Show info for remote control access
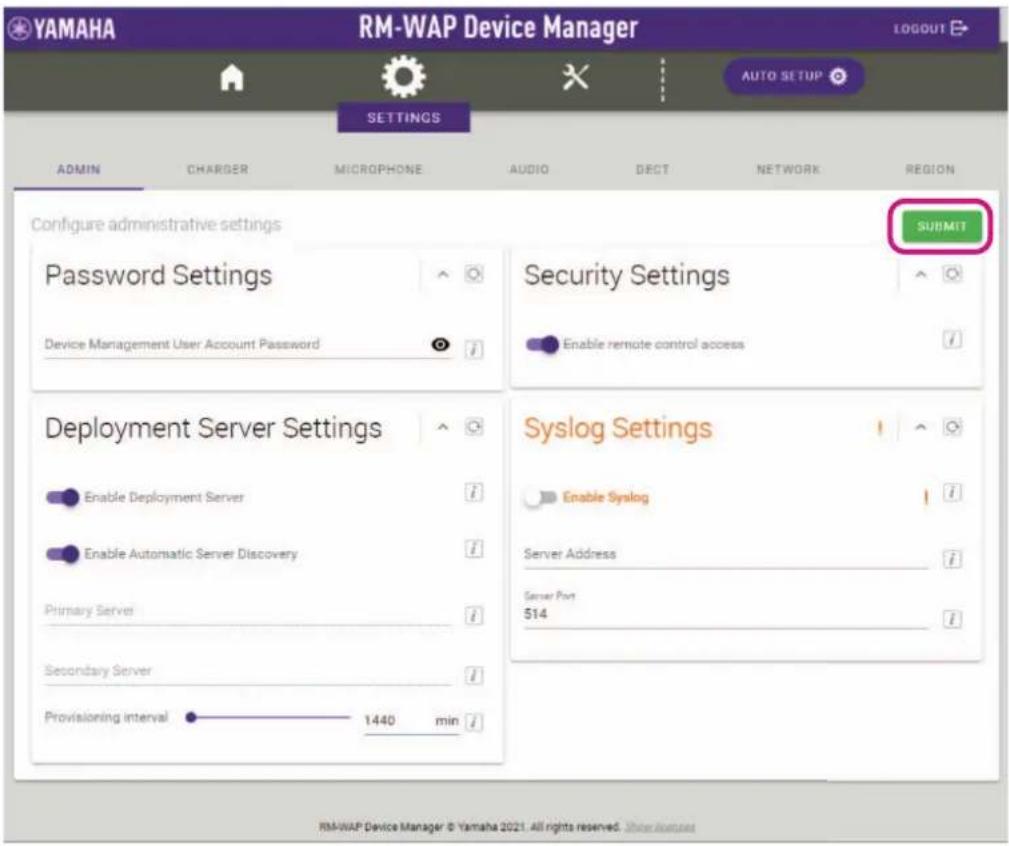Viewport: 1009px width, 846px height. point(952,339)
